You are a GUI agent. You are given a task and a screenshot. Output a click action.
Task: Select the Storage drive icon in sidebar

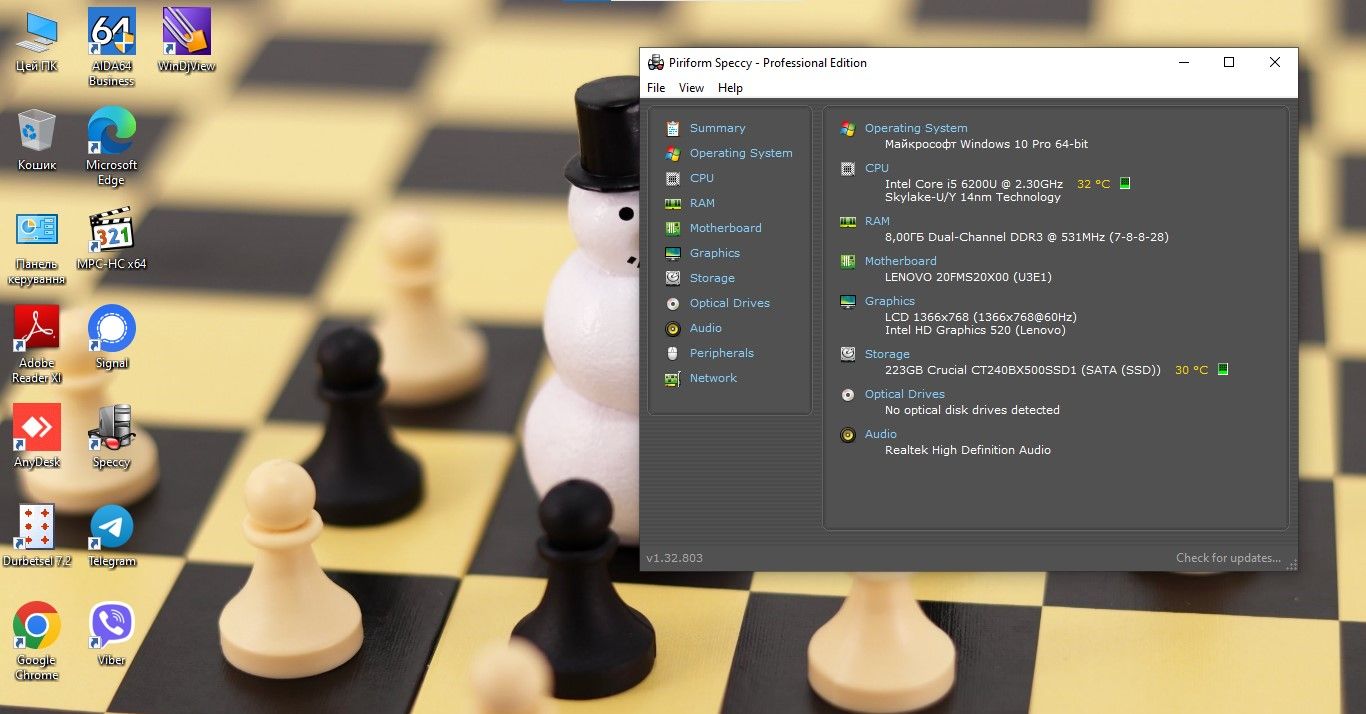pos(673,278)
